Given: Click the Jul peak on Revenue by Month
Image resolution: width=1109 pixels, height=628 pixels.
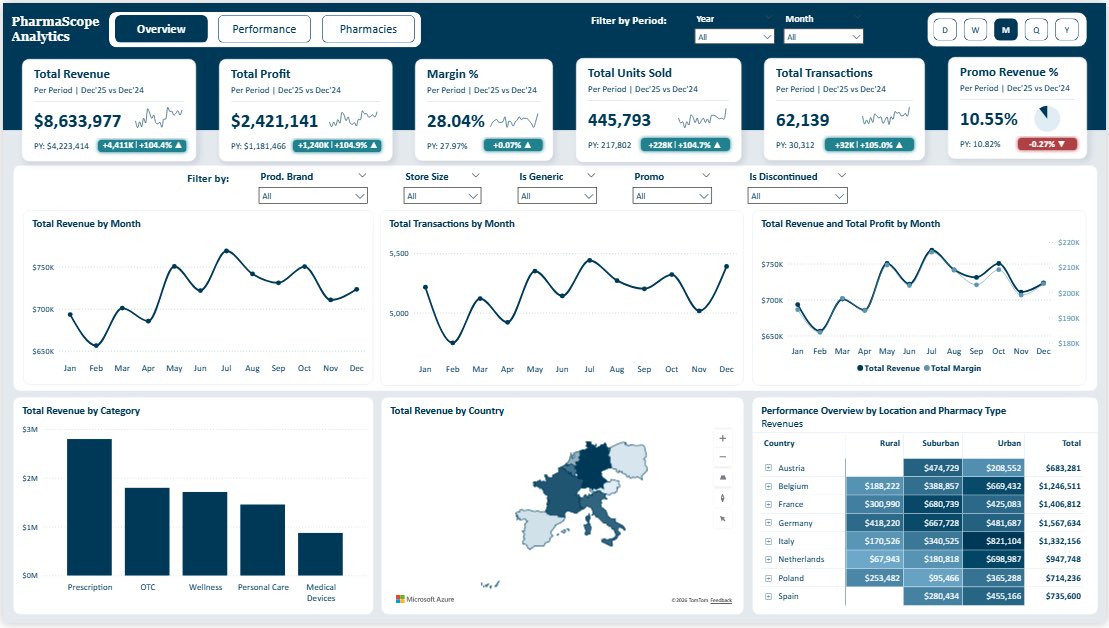Looking at the screenshot, I should (226, 250).
